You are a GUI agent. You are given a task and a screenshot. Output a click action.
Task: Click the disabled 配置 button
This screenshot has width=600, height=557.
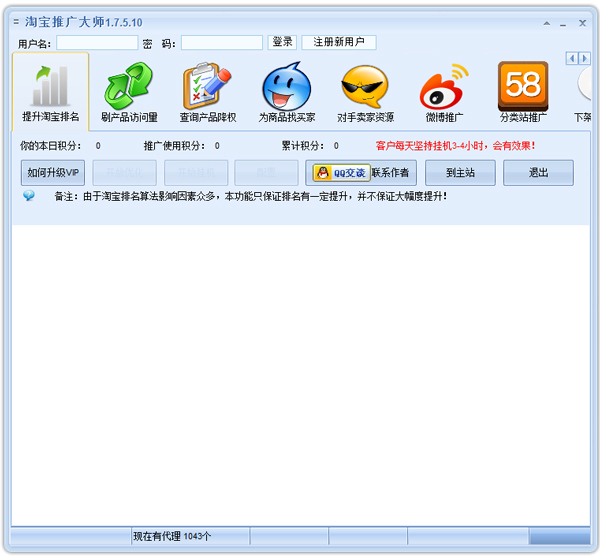coord(266,173)
